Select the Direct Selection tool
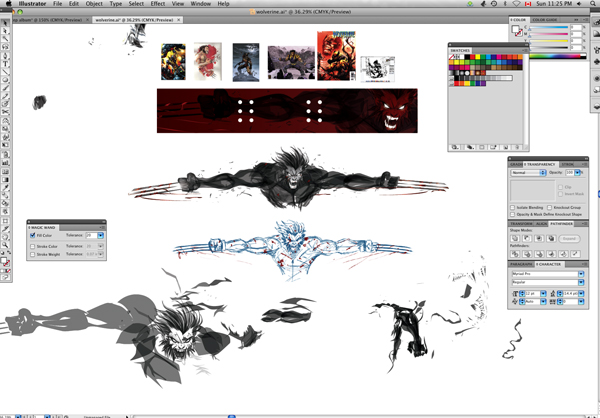The height and width of the screenshot is (418, 600). click(5, 31)
